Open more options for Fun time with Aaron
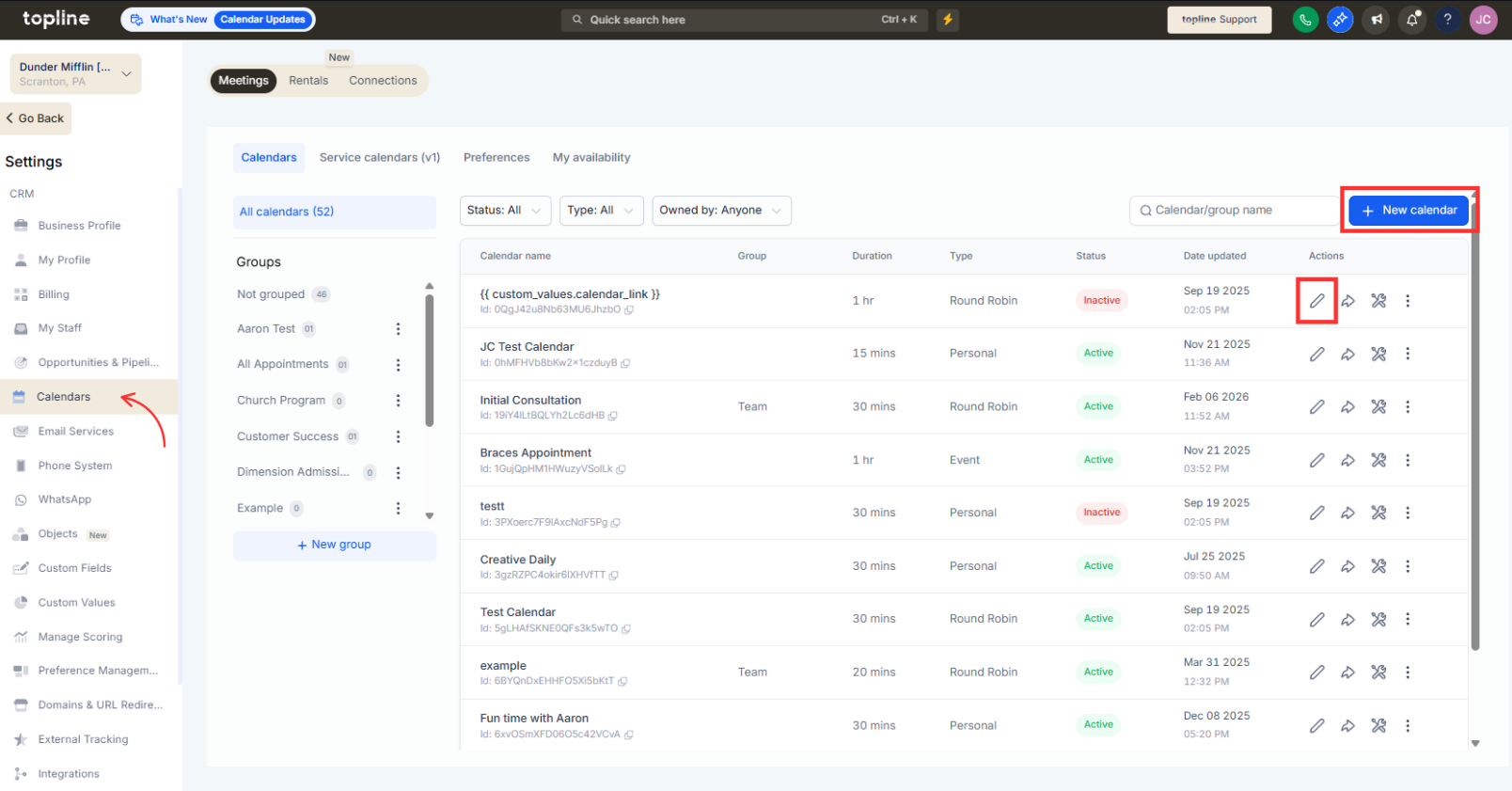The height and width of the screenshot is (791, 1512). [1408, 725]
